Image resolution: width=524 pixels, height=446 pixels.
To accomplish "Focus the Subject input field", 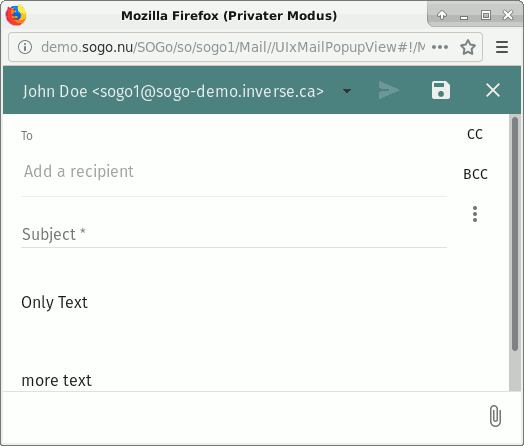I will (234, 234).
